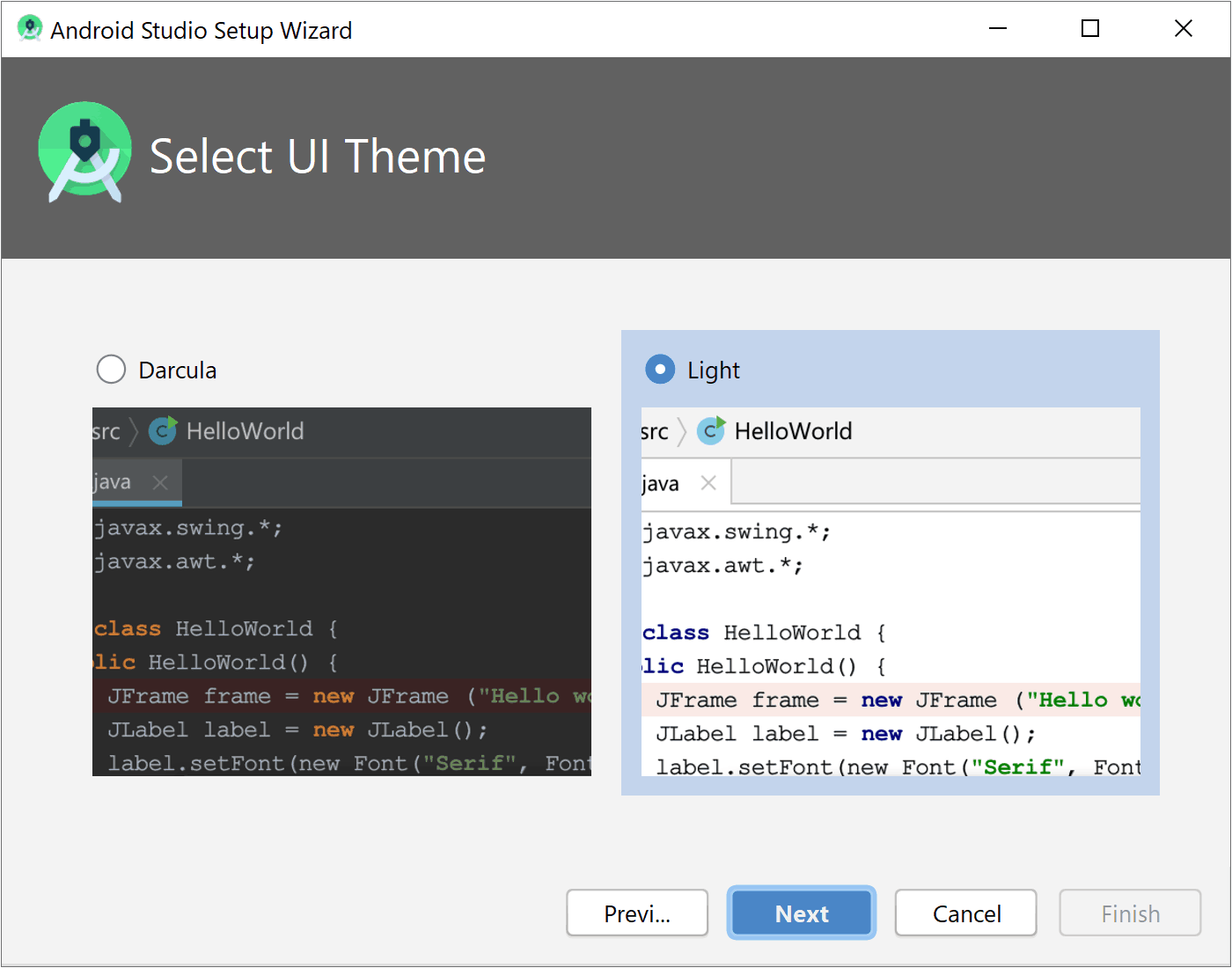
Task: Close the Setup Wizard window
Action: pyautogui.click(x=1184, y=29)
